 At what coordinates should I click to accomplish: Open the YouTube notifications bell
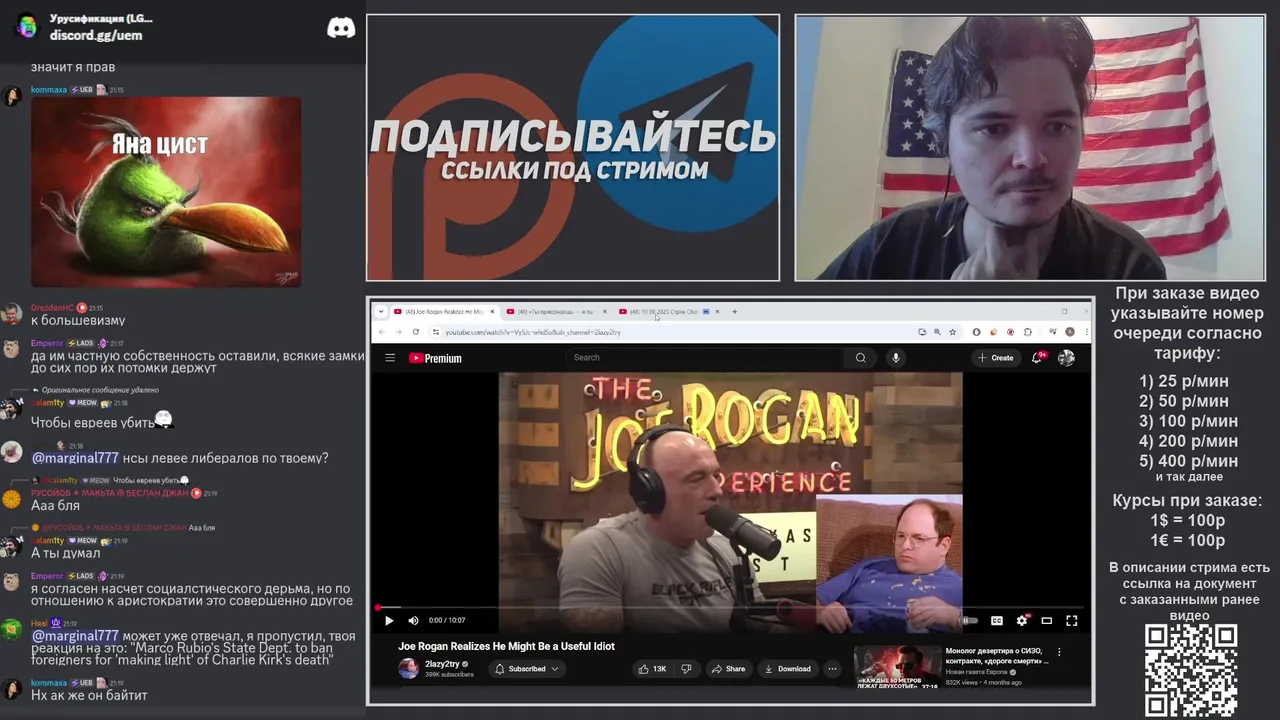pyautogui.click(x=1039, y=357)
